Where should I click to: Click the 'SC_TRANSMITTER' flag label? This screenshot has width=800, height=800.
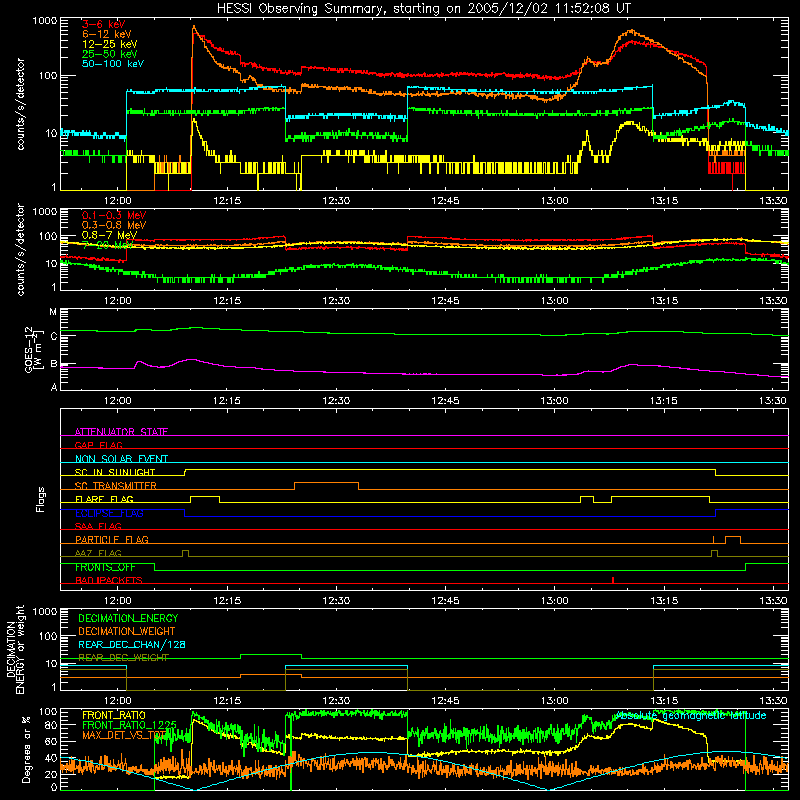(x=116, y=486)
